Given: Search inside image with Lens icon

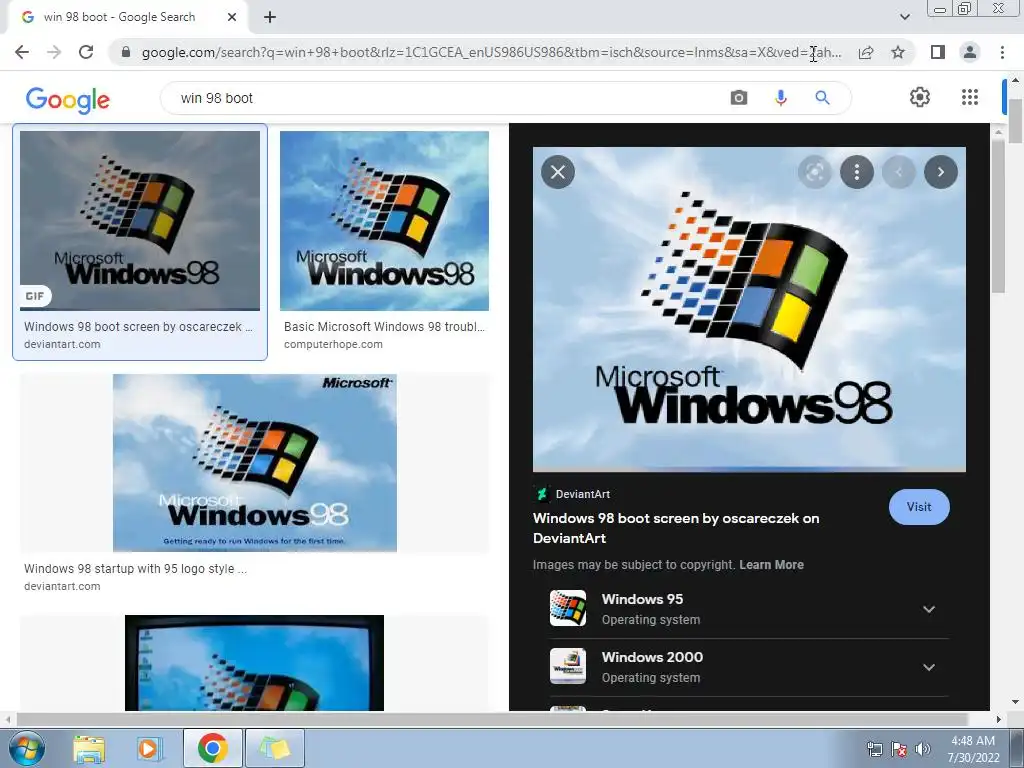Looking at the screenshot, I should tap(814, 172).
